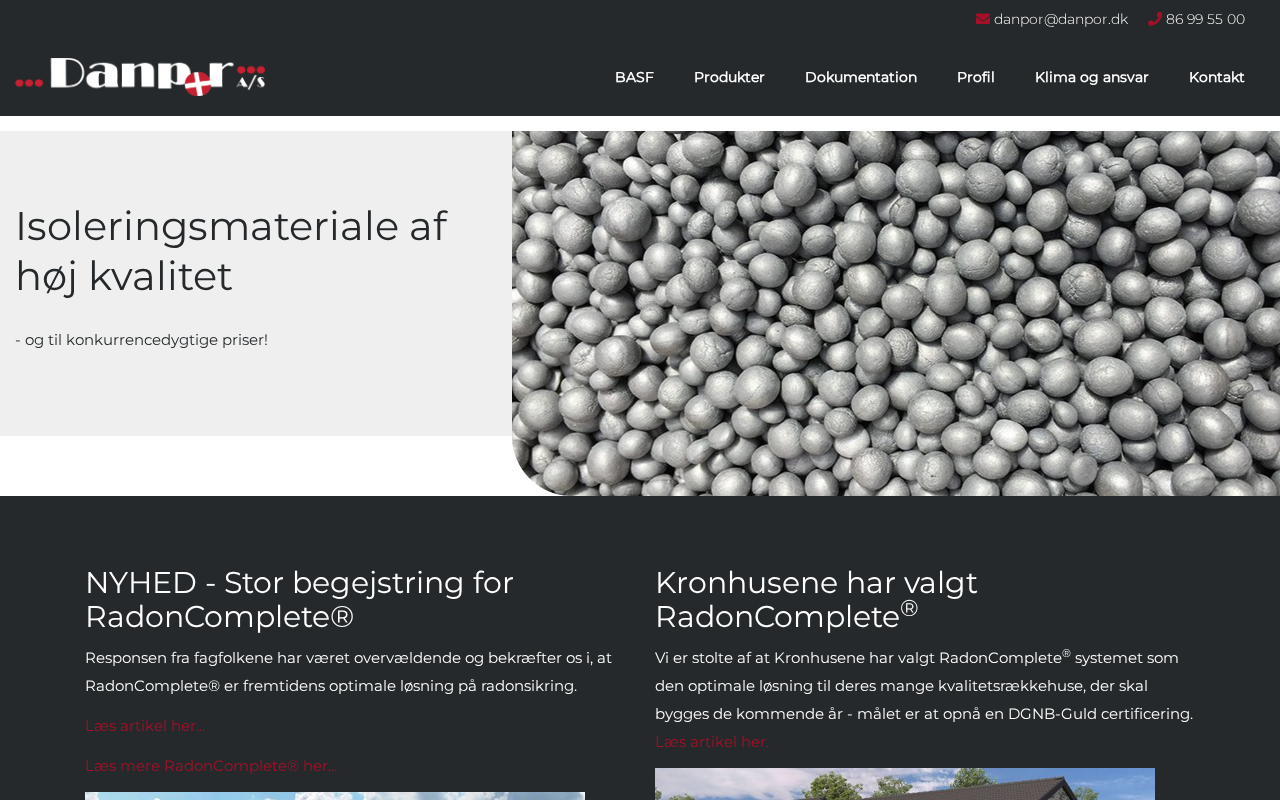Select the Profil menu item
1280x800 pixels.
coord(976,77)
